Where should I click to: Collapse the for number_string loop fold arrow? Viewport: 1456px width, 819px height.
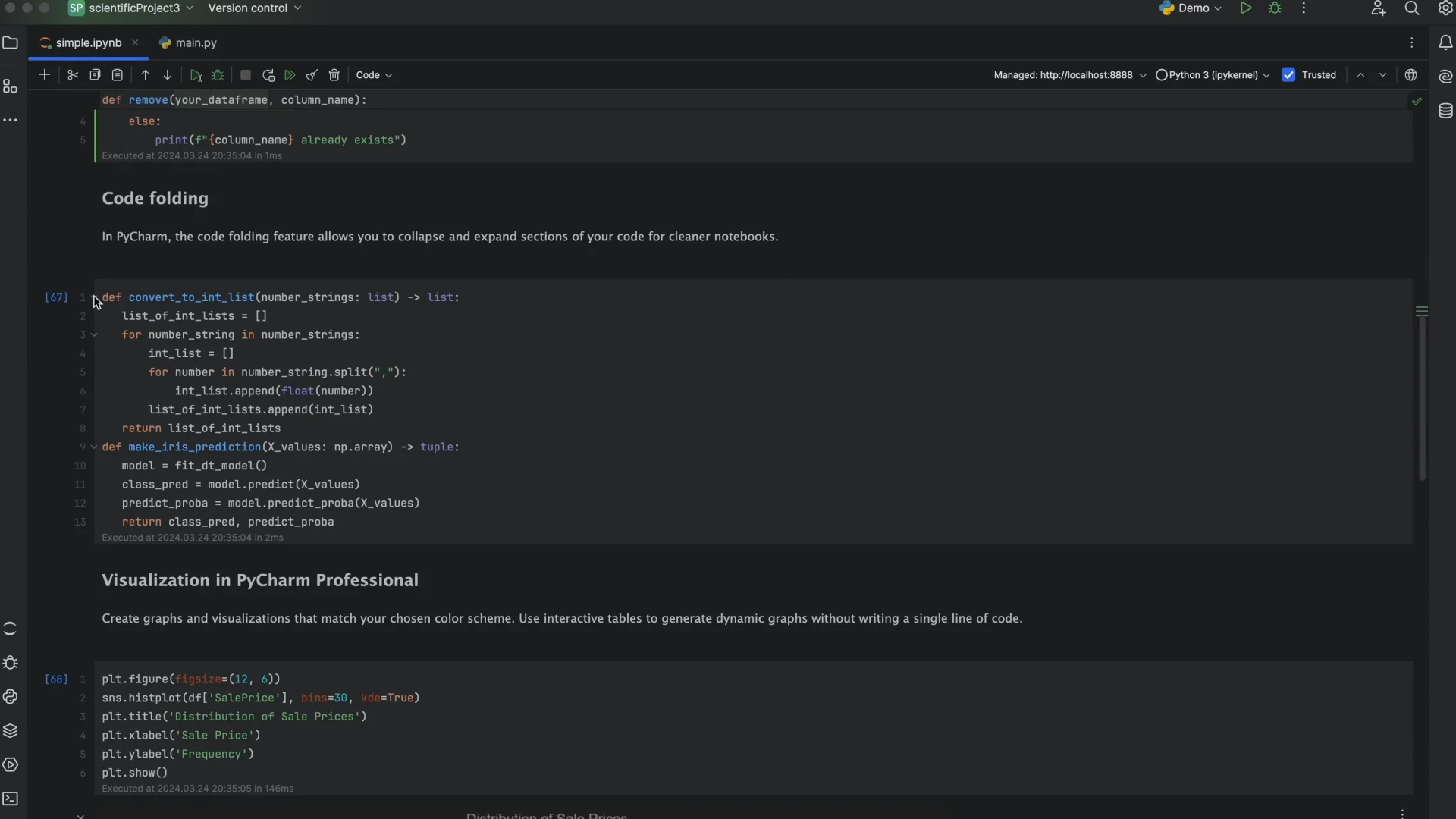click(94, 334)
